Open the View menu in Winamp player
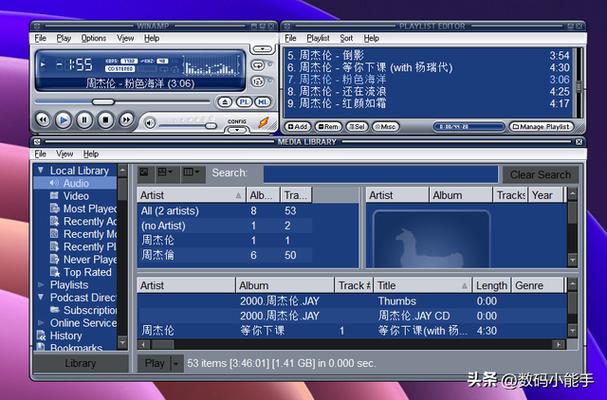The height and width of the screenshot is (400, 607). point(125,38)
